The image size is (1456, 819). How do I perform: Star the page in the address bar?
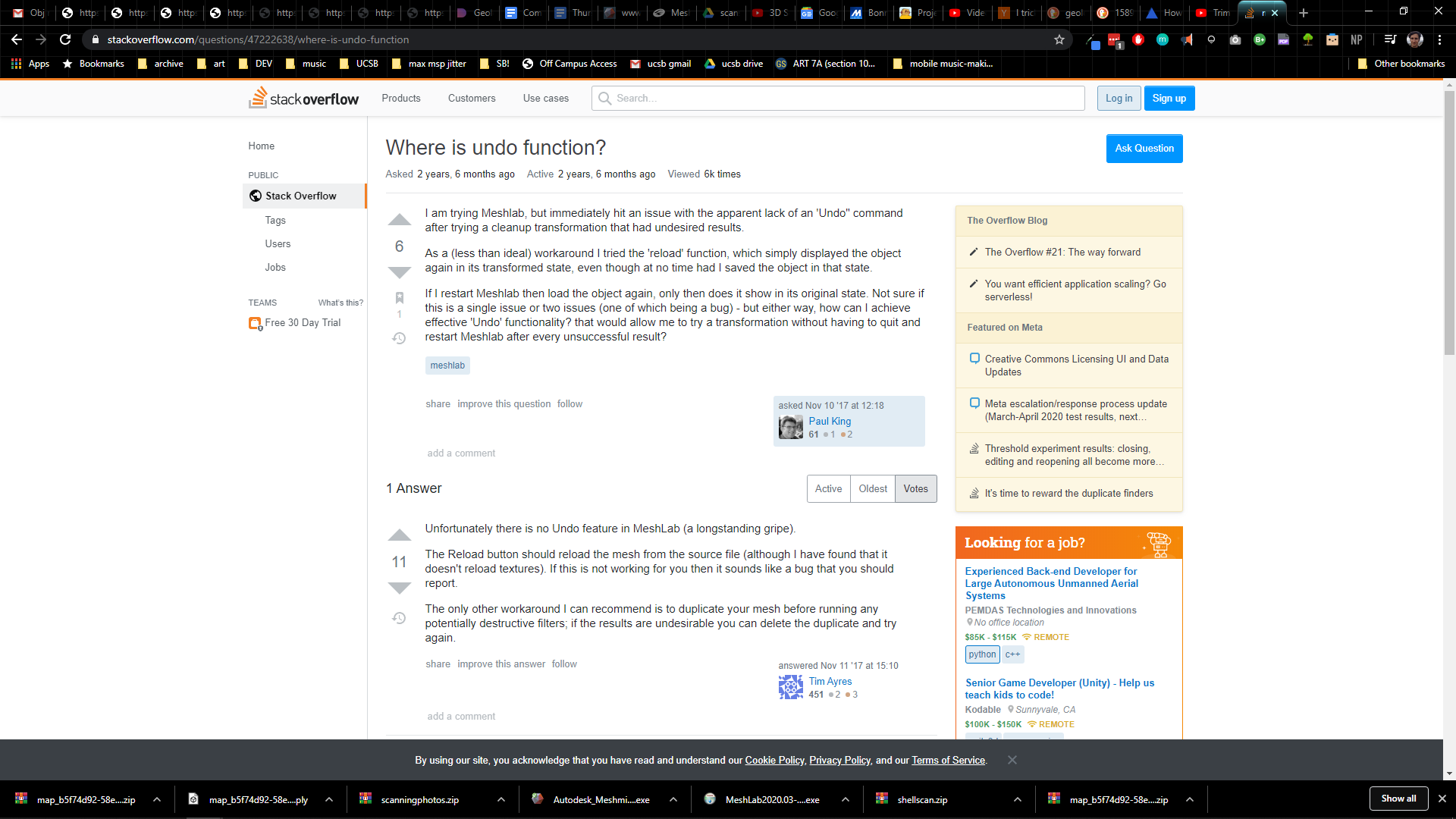[1059, 39]
